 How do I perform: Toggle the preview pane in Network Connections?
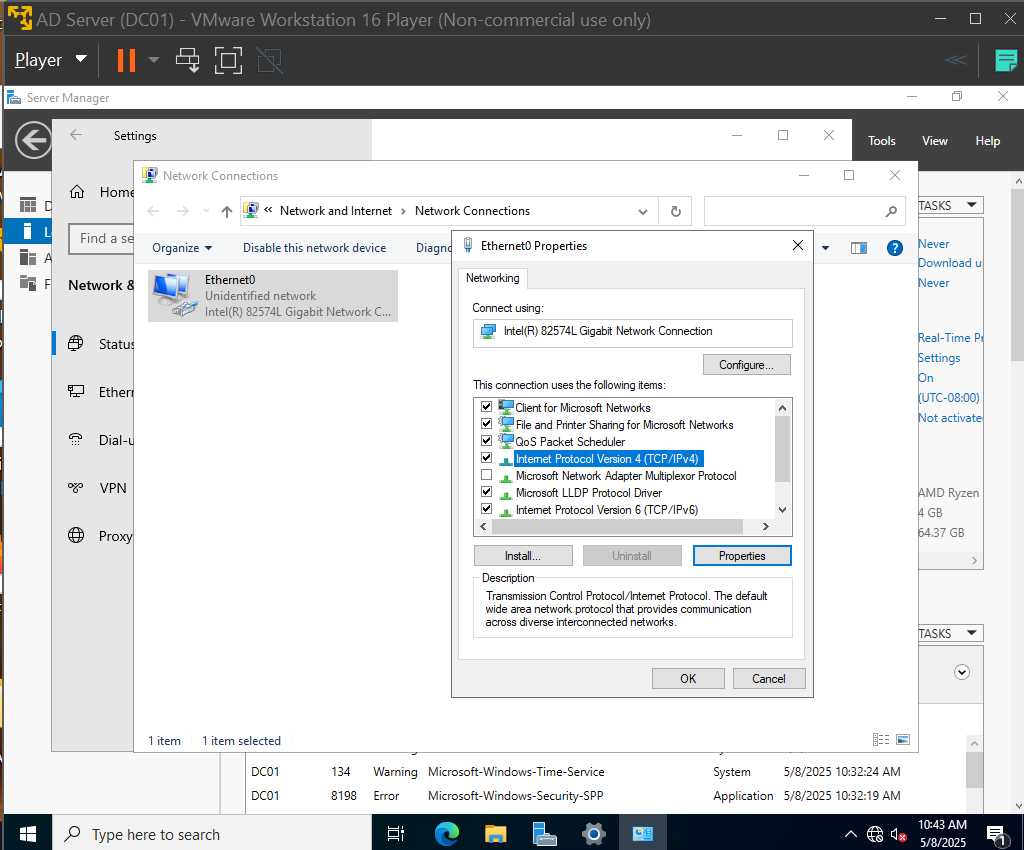(x=859, y=248)
